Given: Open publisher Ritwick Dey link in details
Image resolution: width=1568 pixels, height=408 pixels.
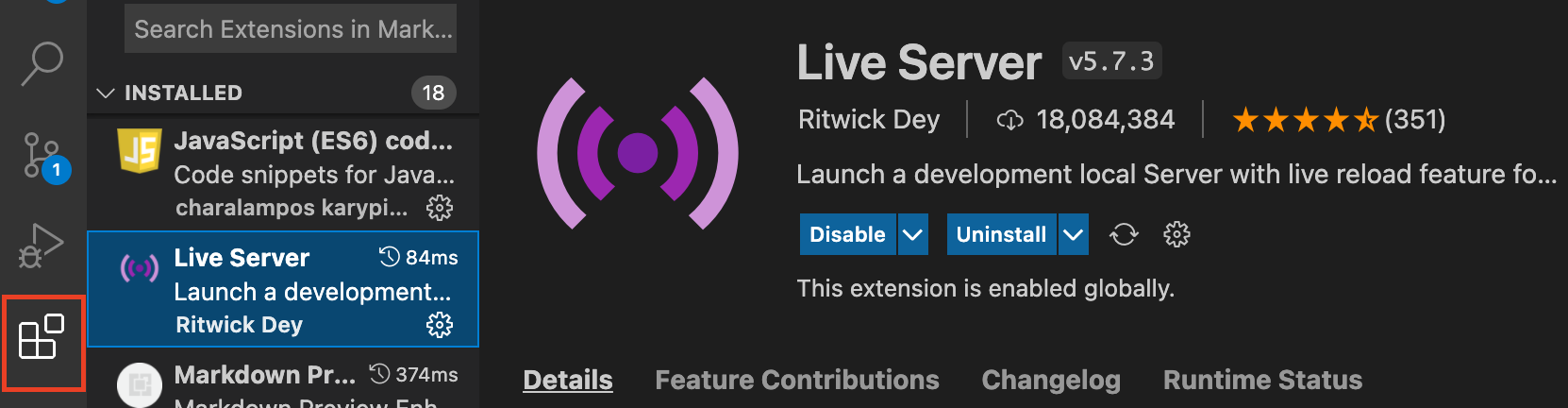Looking at the screenshot, I should [869, 120].
